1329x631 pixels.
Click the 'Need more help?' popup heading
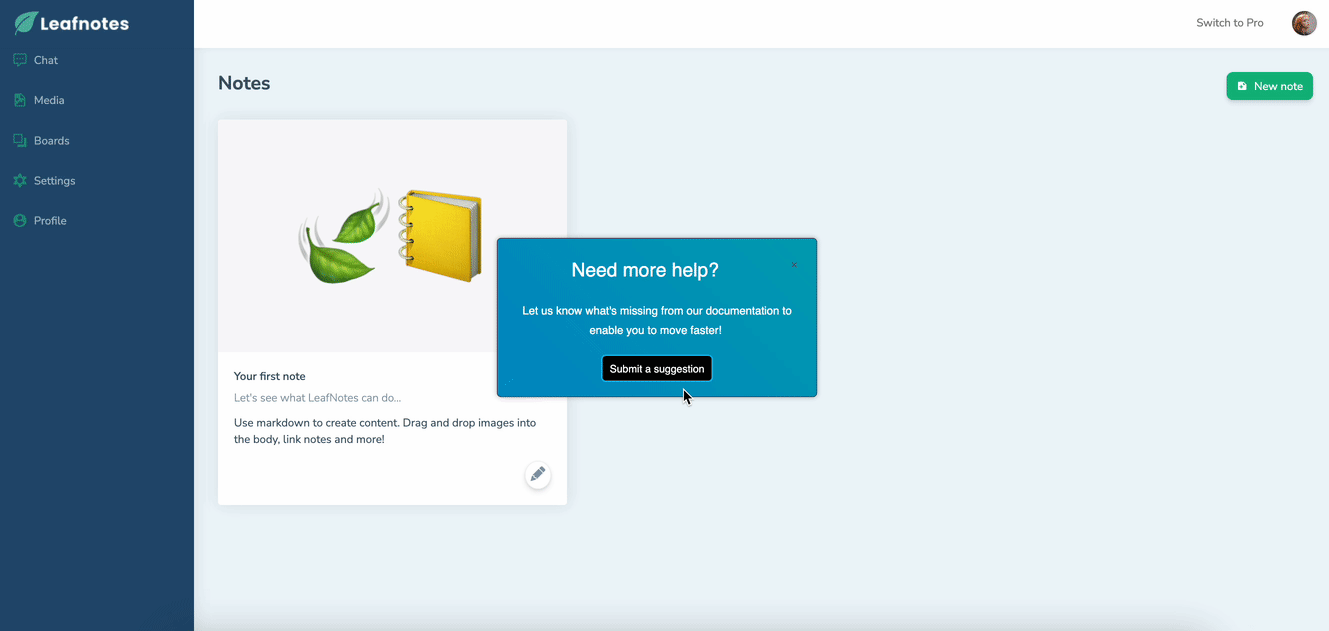click(x=645, y=270)
